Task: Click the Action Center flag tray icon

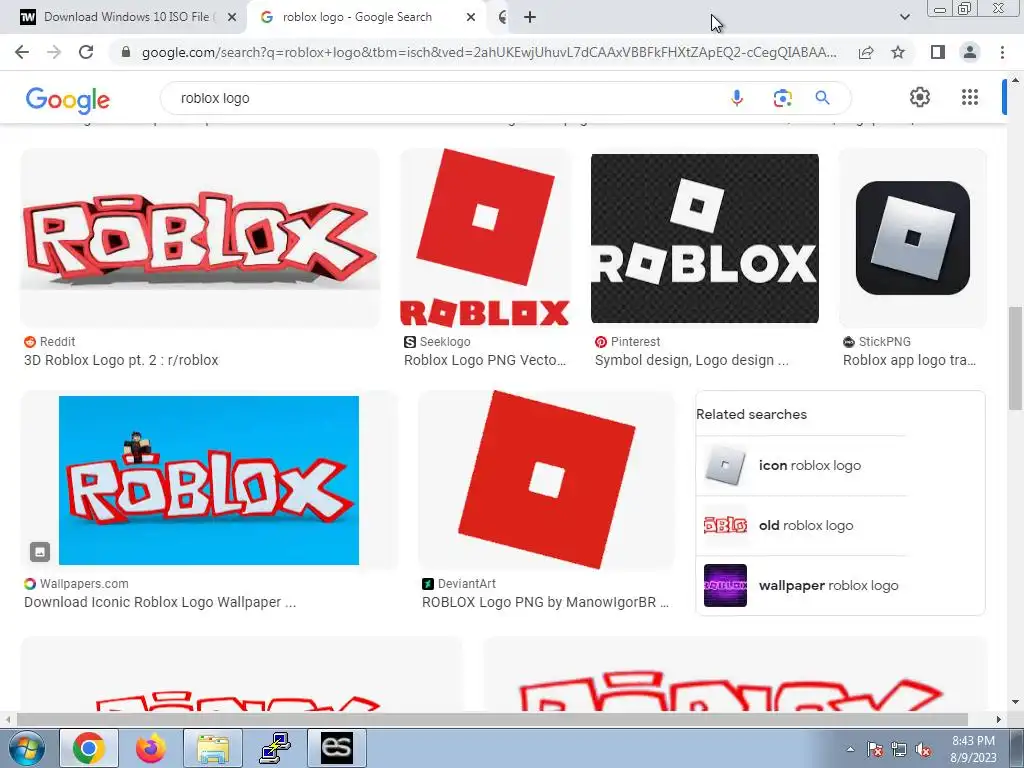Action: [x=875, y=750]
